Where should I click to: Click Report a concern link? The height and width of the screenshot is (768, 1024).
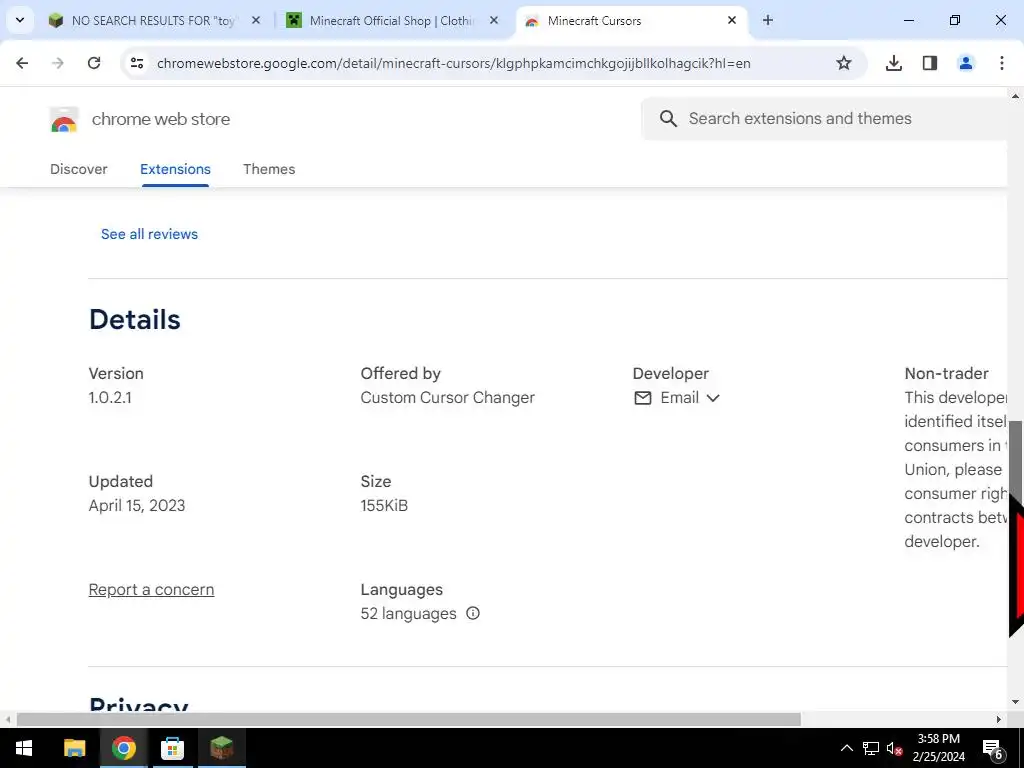[152, 590]
